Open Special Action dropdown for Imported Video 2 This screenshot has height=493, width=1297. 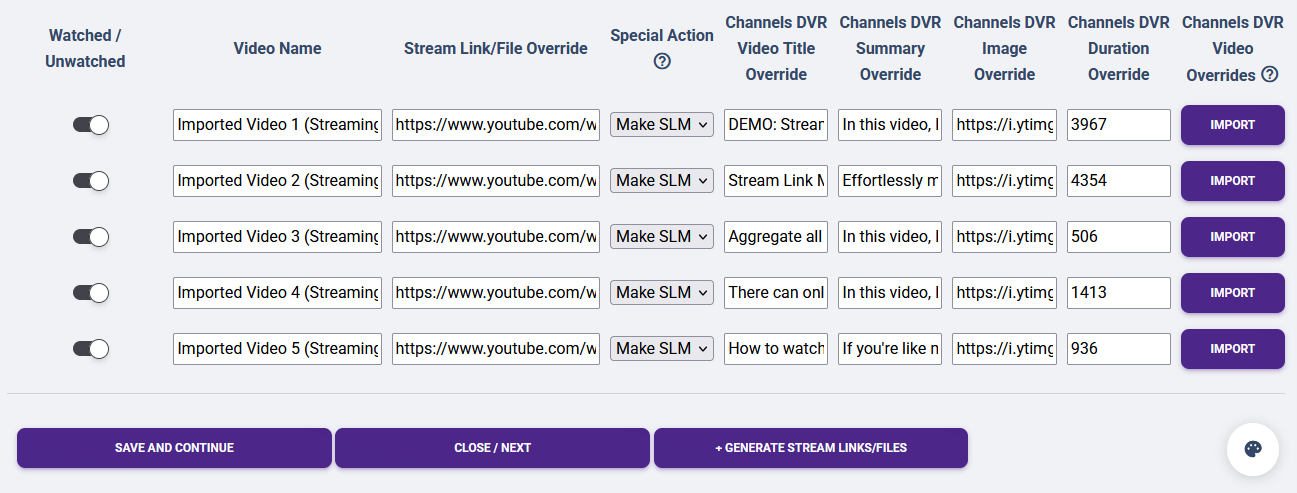[662, 181]
